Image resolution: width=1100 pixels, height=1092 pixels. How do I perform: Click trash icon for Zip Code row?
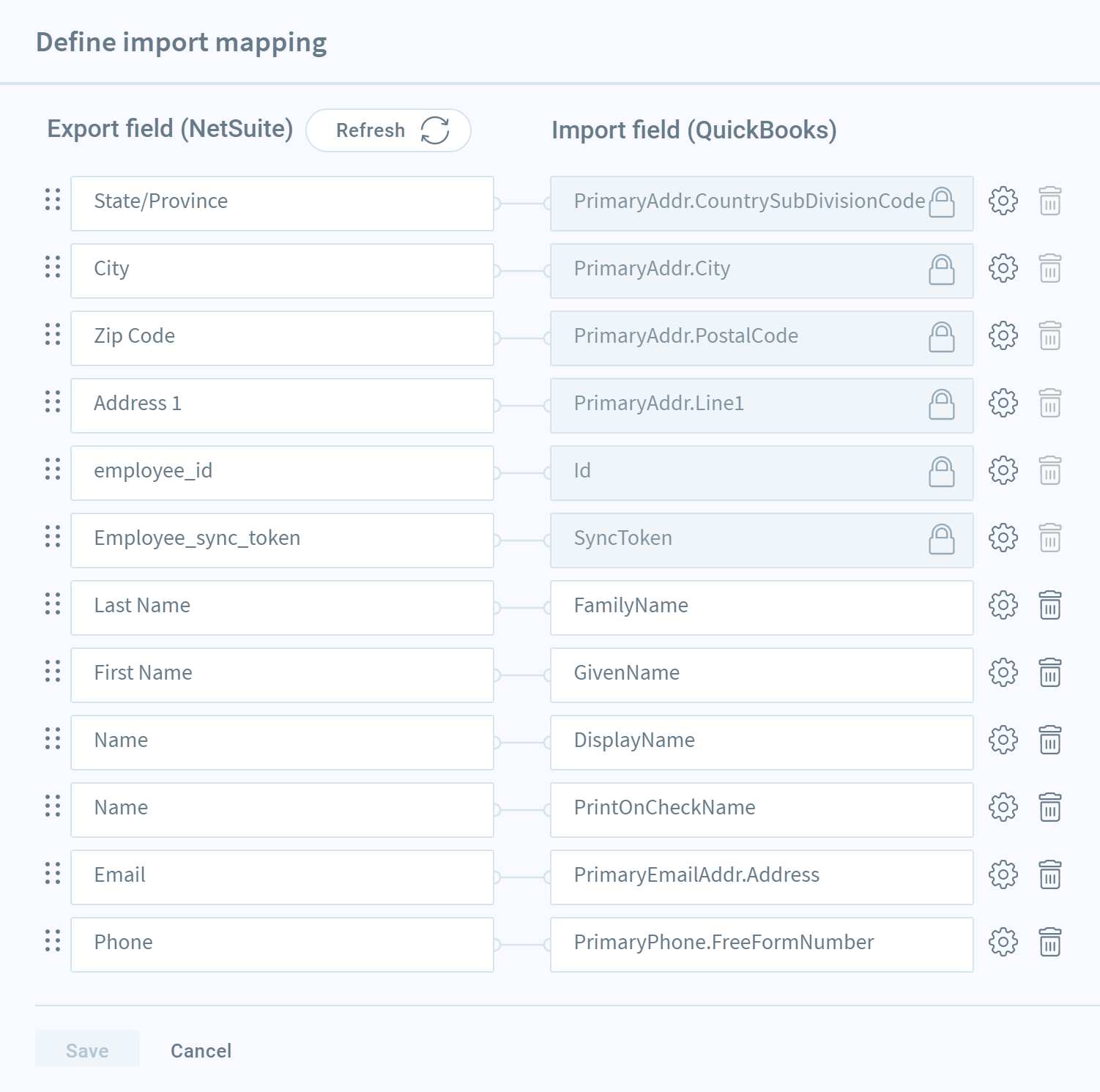click(x=1050, y=335)
